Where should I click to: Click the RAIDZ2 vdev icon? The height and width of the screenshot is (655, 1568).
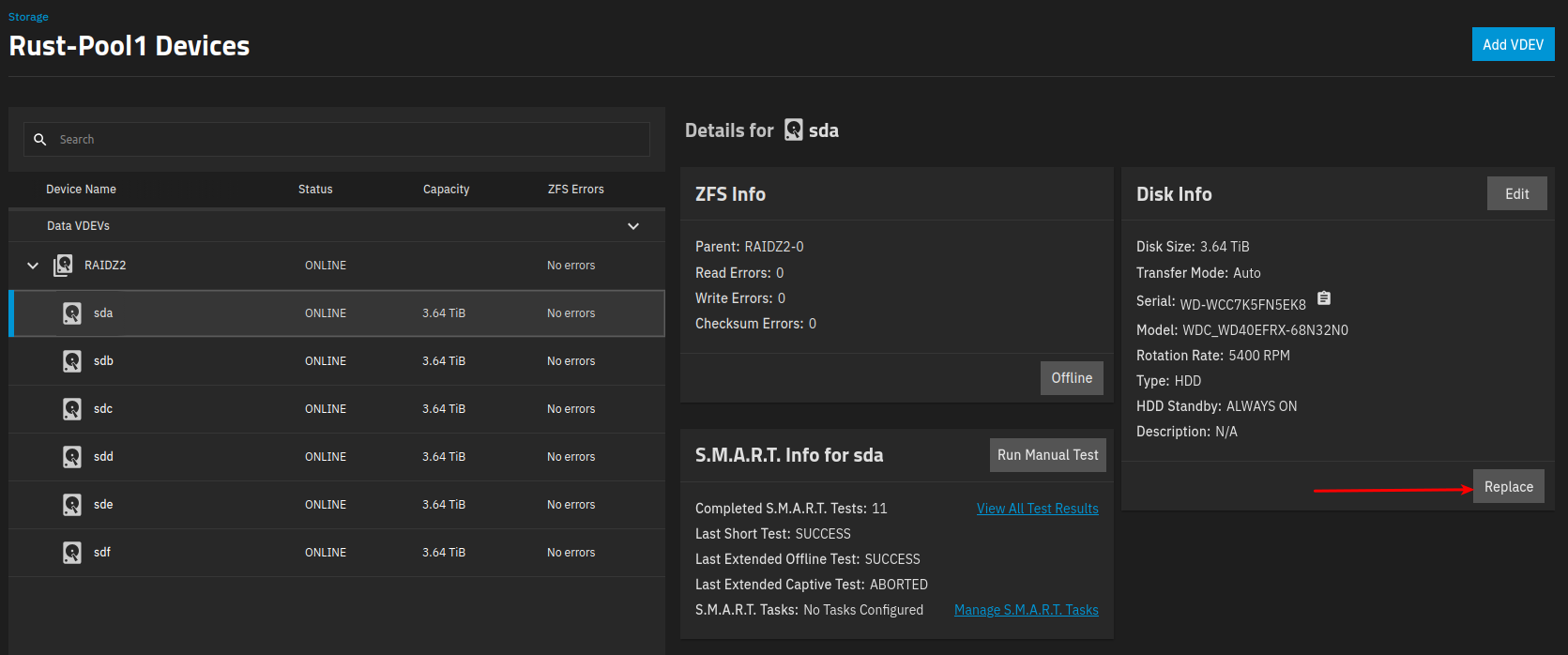pos(63,266)
